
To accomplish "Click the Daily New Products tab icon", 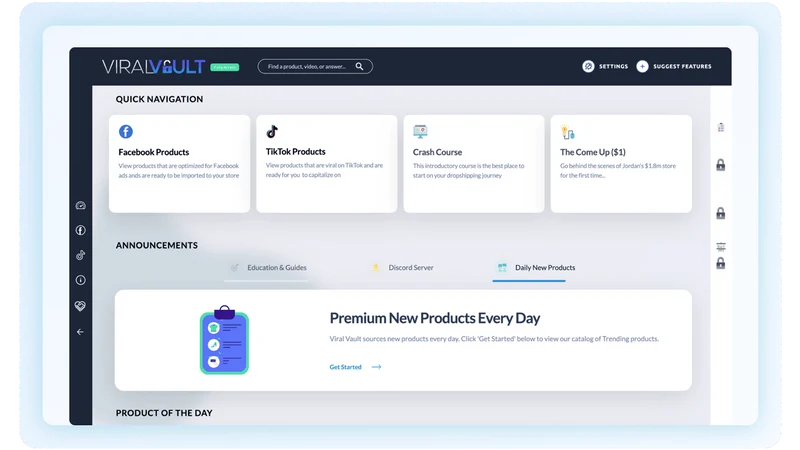I will click(502, 267).
